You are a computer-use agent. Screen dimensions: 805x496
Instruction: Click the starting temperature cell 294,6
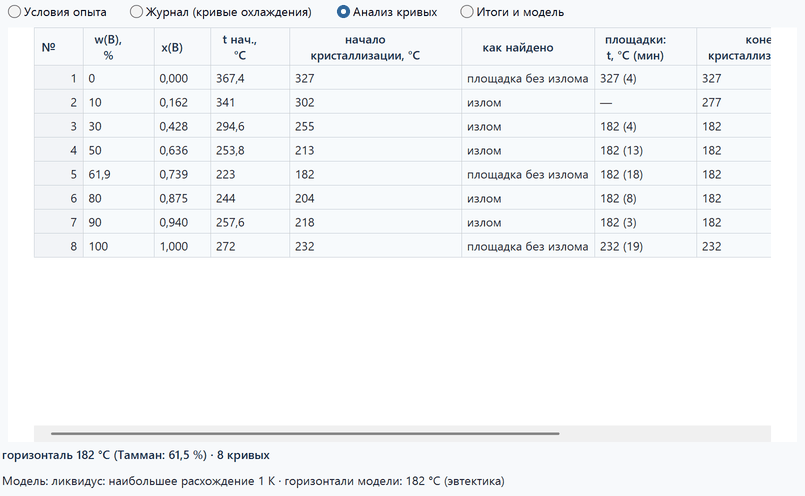250,126
